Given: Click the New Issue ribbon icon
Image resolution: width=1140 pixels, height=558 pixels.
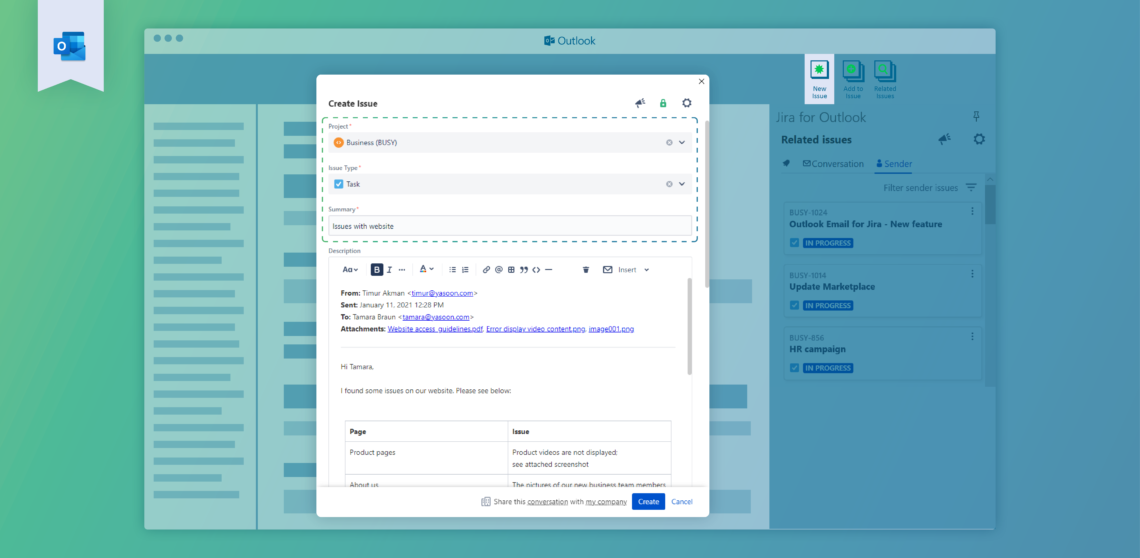Looking at the screenshot, I should 819,79.
